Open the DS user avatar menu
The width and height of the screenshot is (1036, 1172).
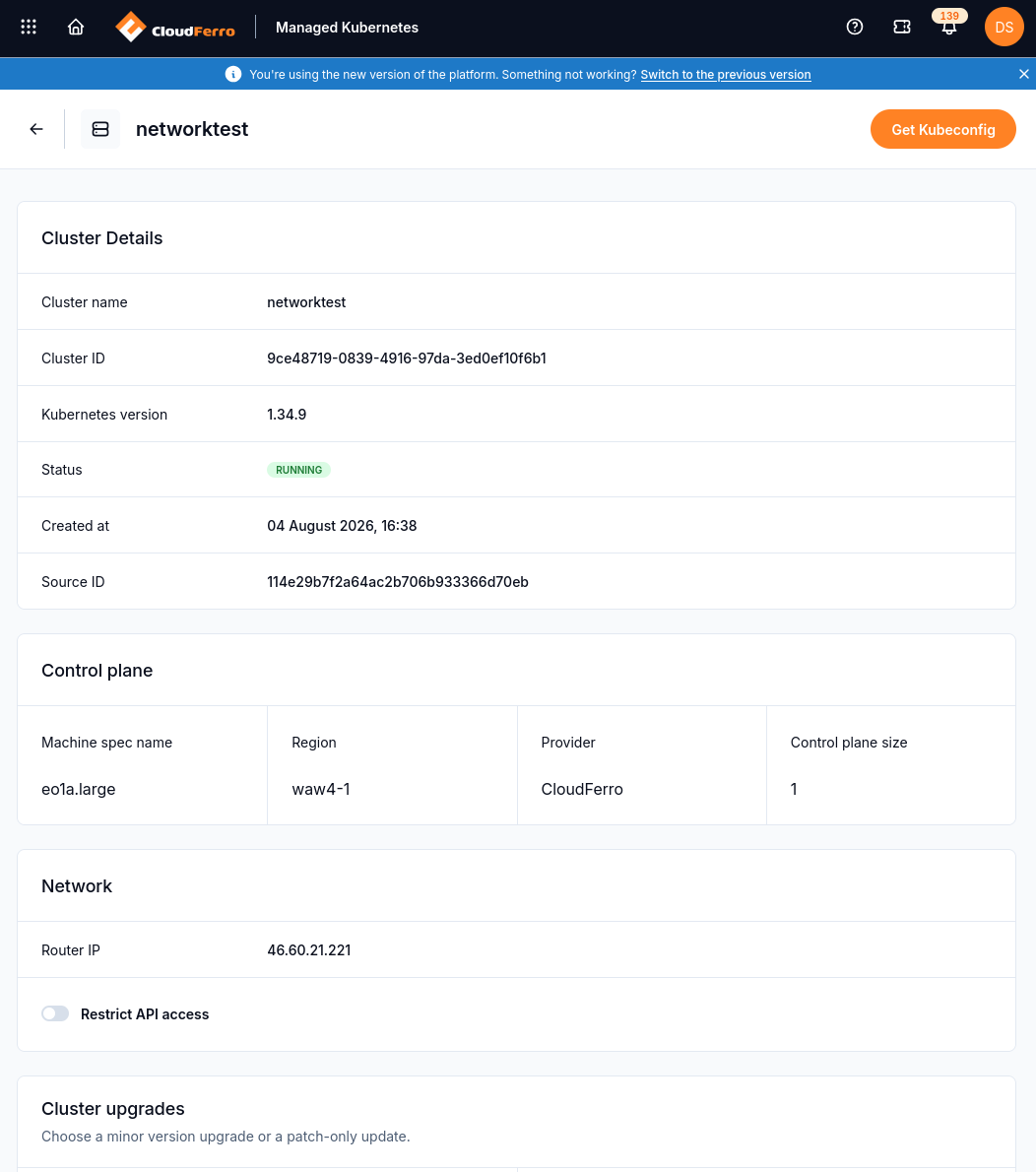point(1004,27)
